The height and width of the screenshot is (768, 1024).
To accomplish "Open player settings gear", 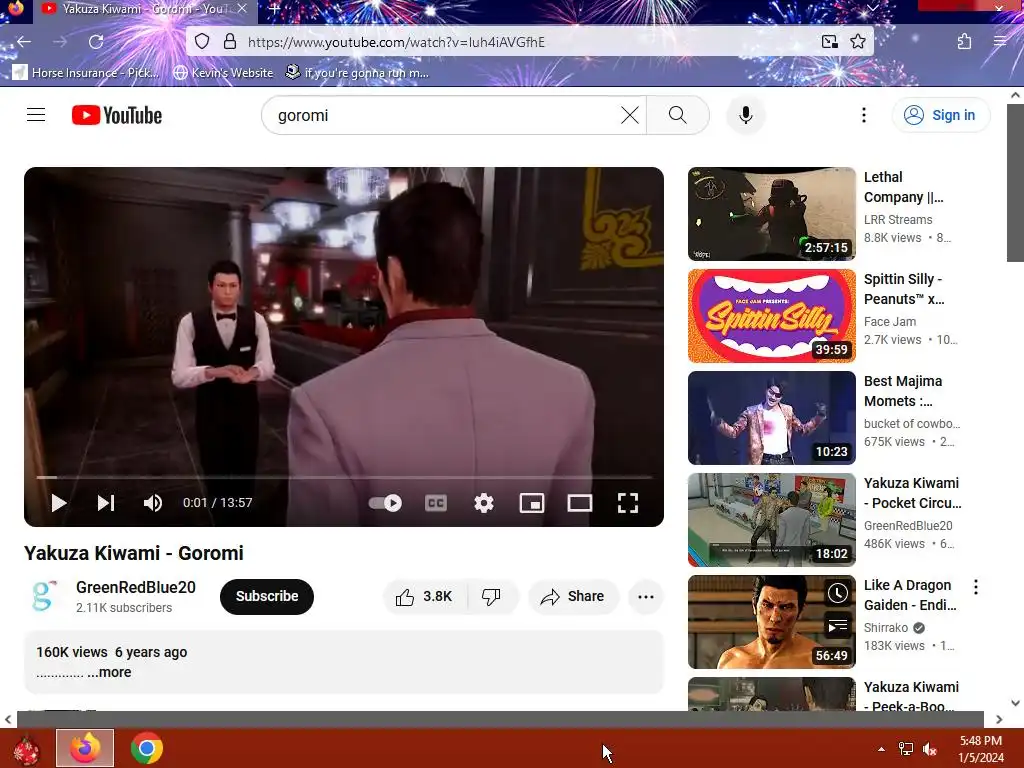I will tap(484, 503).
